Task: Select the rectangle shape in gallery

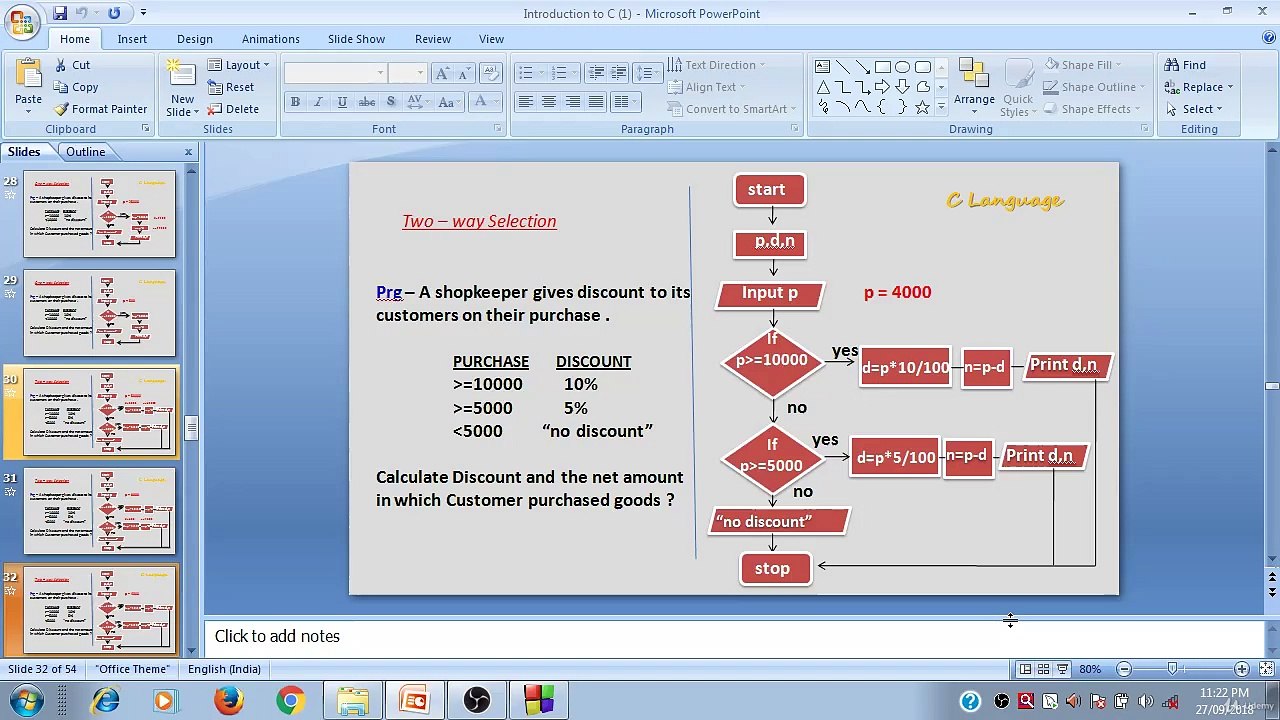Action: (x=883, y=67)
